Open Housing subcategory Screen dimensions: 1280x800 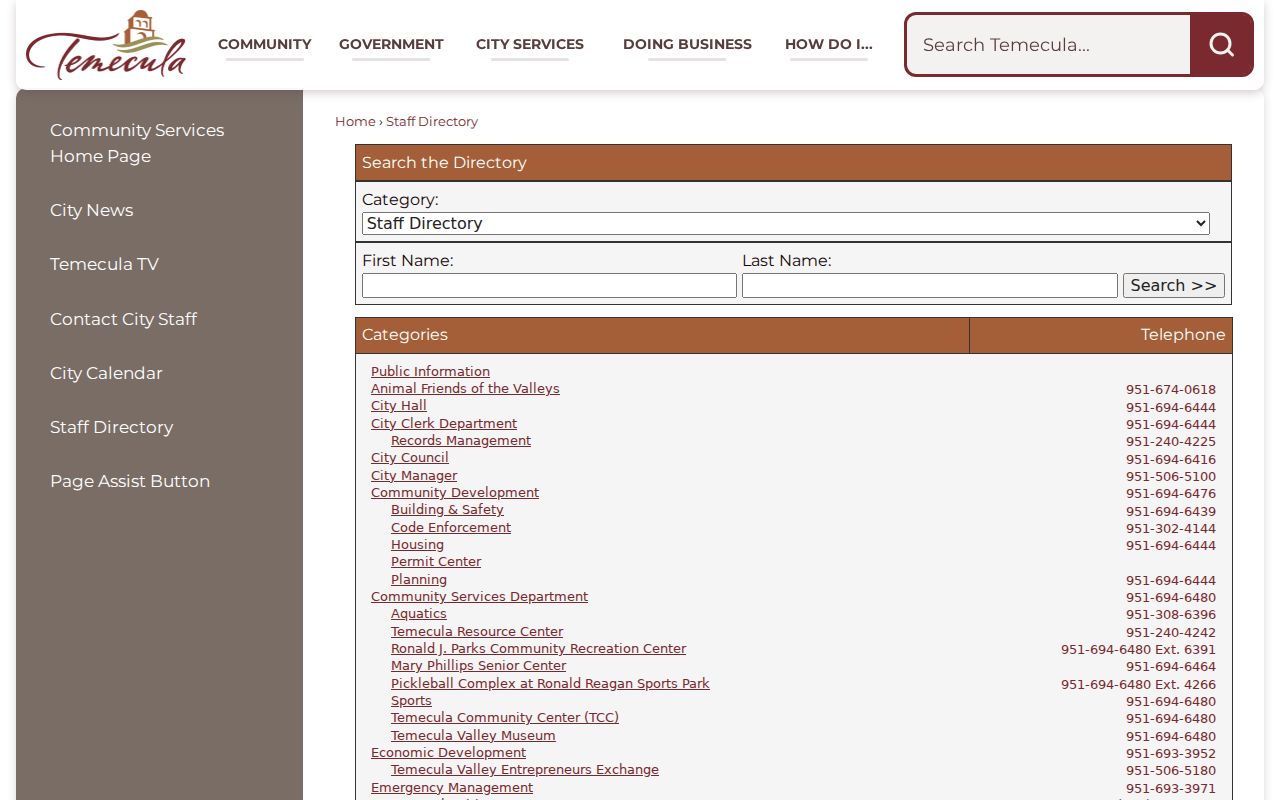click(417, 544)
